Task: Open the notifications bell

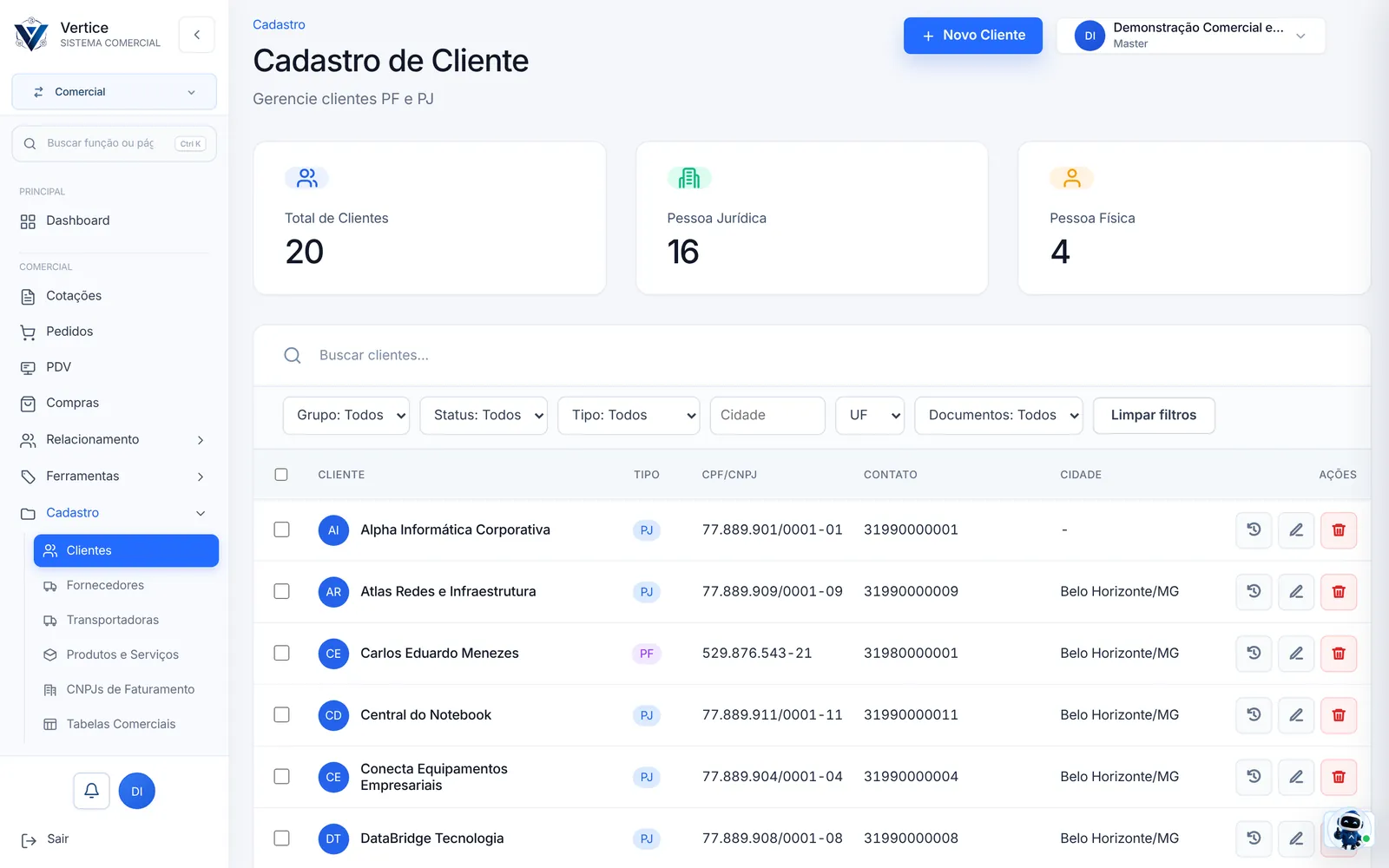Action: [91, 791]
